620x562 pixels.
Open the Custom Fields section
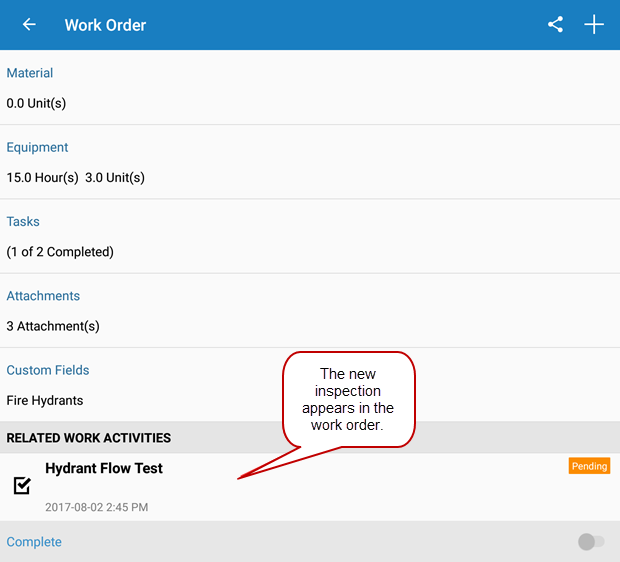tap(48, 370)
